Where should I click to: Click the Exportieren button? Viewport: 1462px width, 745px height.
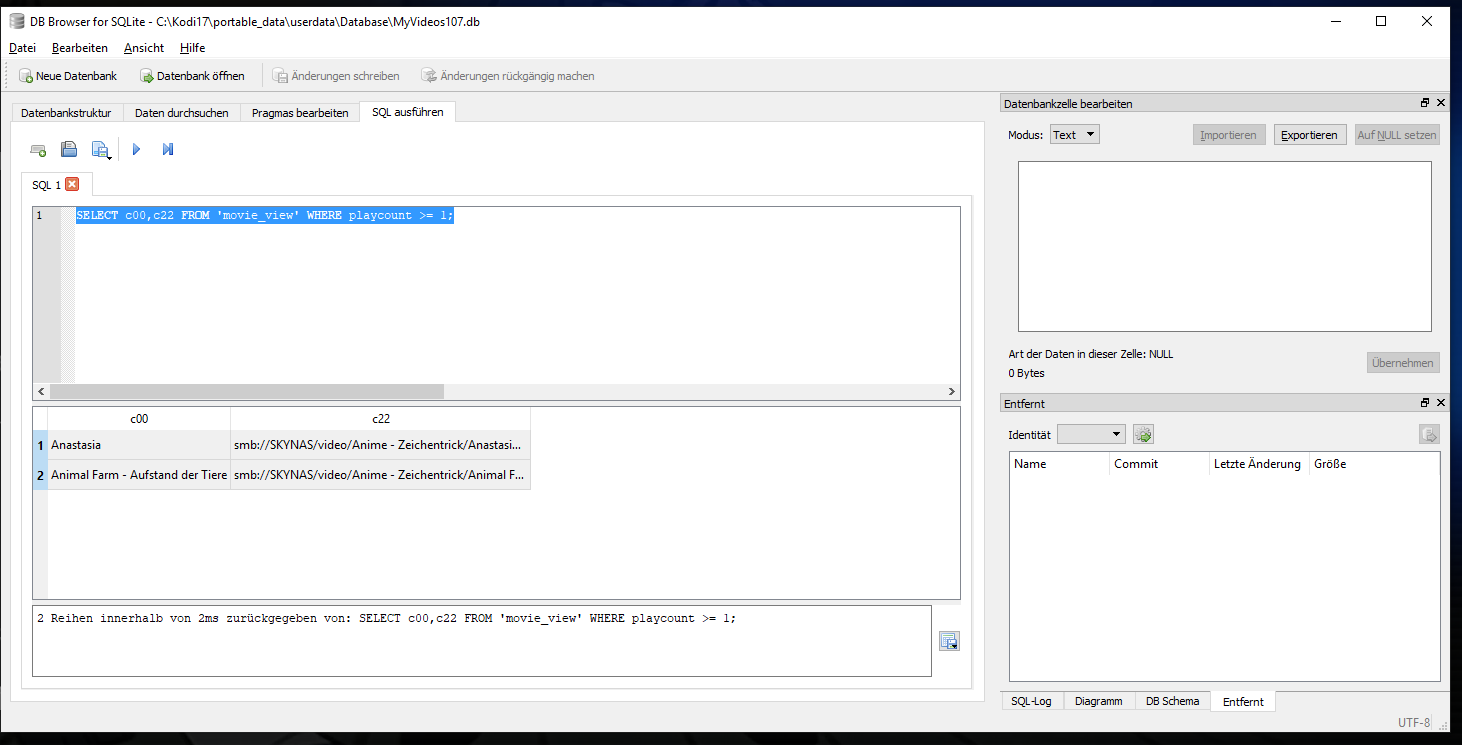[1310, 135]
